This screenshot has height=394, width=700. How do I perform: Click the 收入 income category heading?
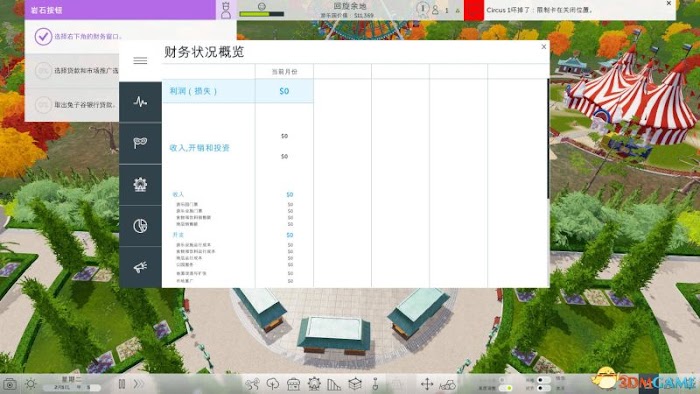[x=178, y=195]
